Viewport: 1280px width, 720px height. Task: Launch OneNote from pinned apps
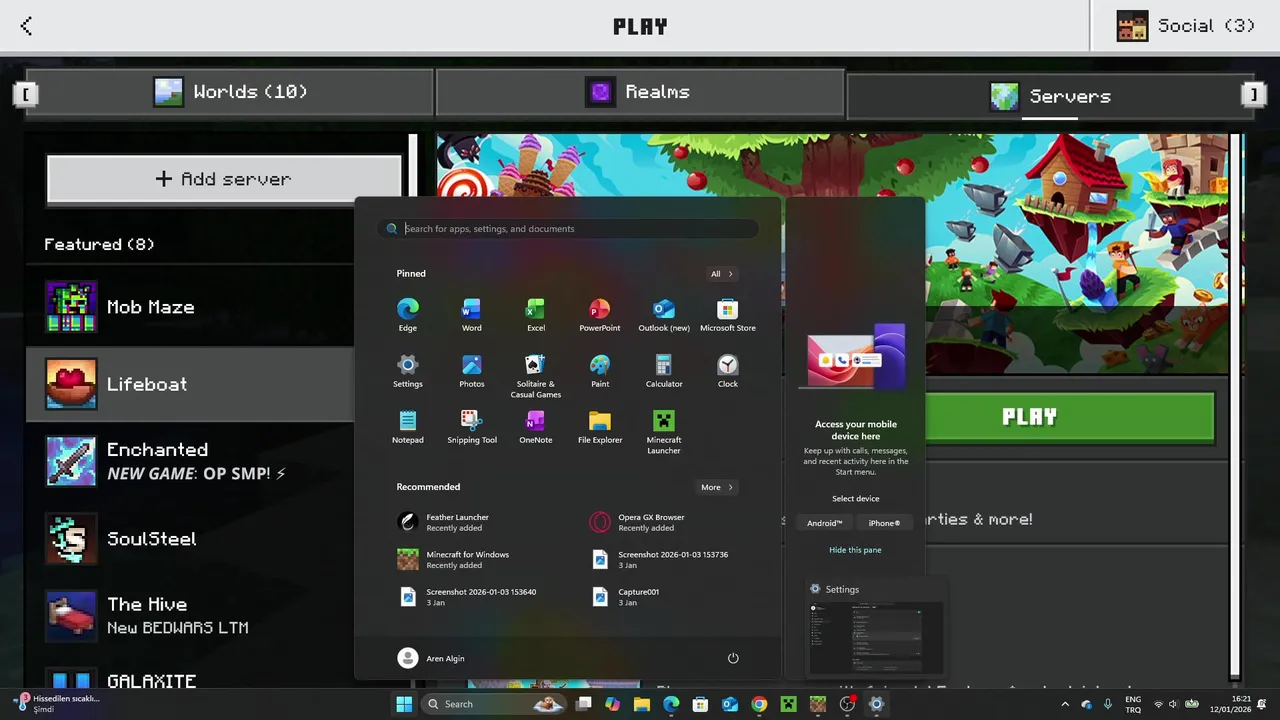[x=536, y=427]
